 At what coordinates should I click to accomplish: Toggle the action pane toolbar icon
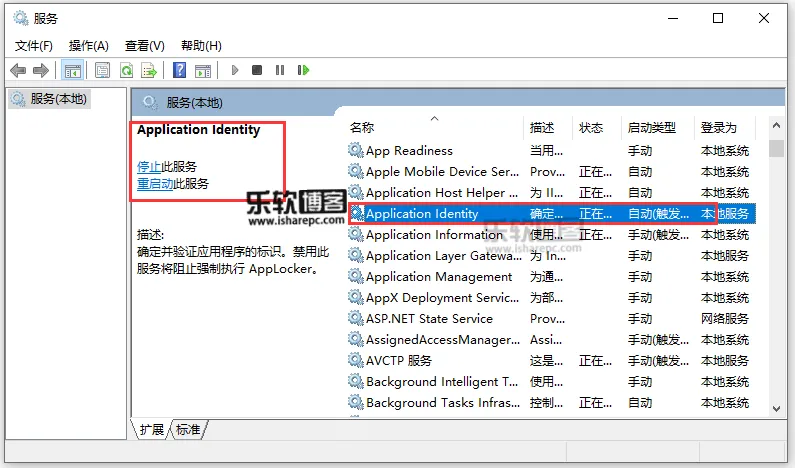pos(203,70)
